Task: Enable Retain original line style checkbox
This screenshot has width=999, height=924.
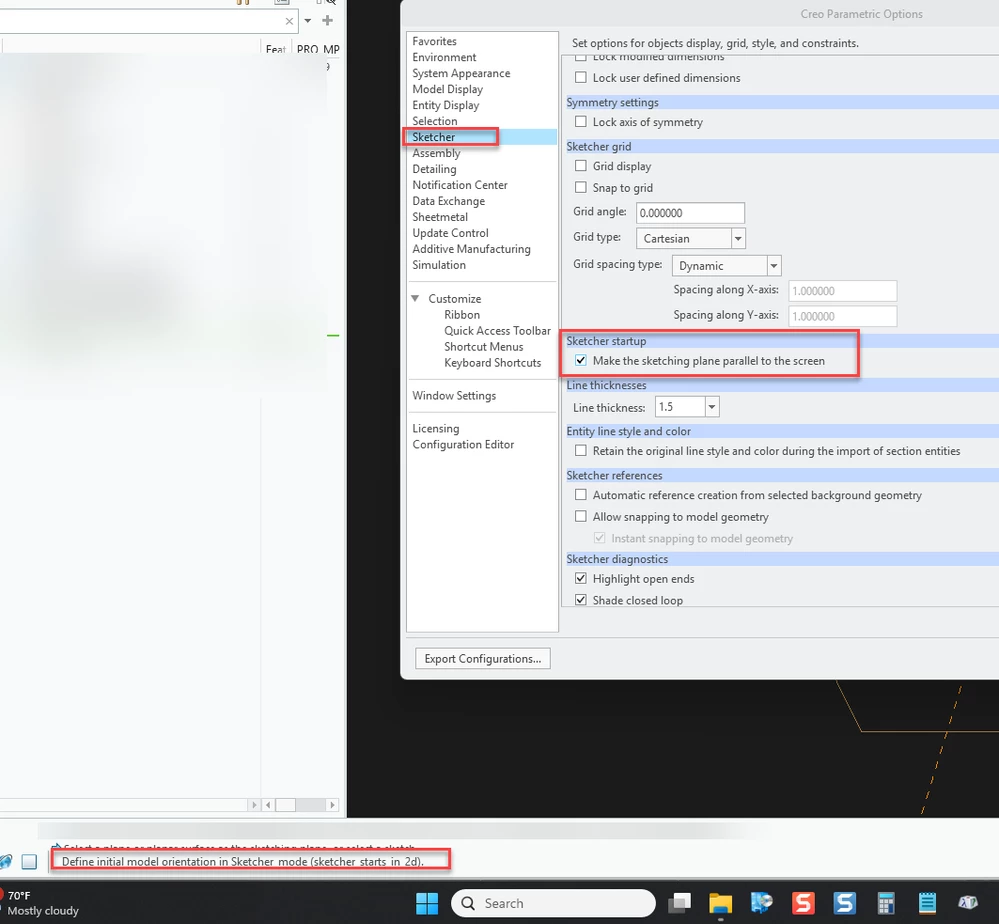Action: point(580,451)
